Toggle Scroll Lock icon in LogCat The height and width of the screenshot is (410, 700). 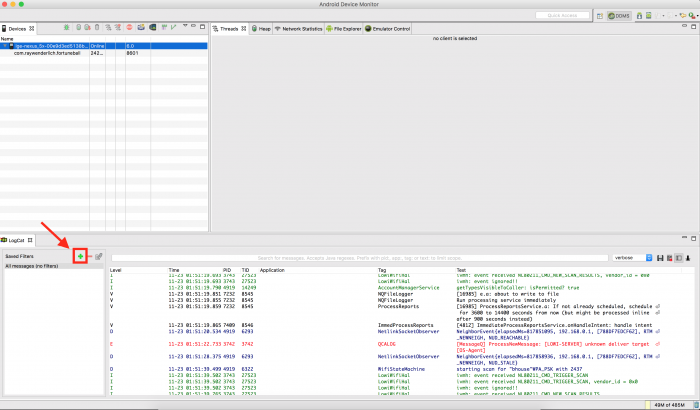click(x=688, y=258)
